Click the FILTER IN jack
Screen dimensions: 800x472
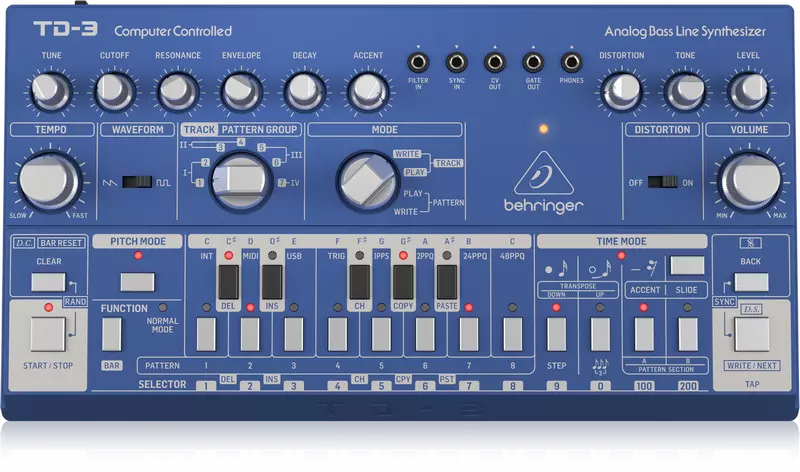coord(418,63)
